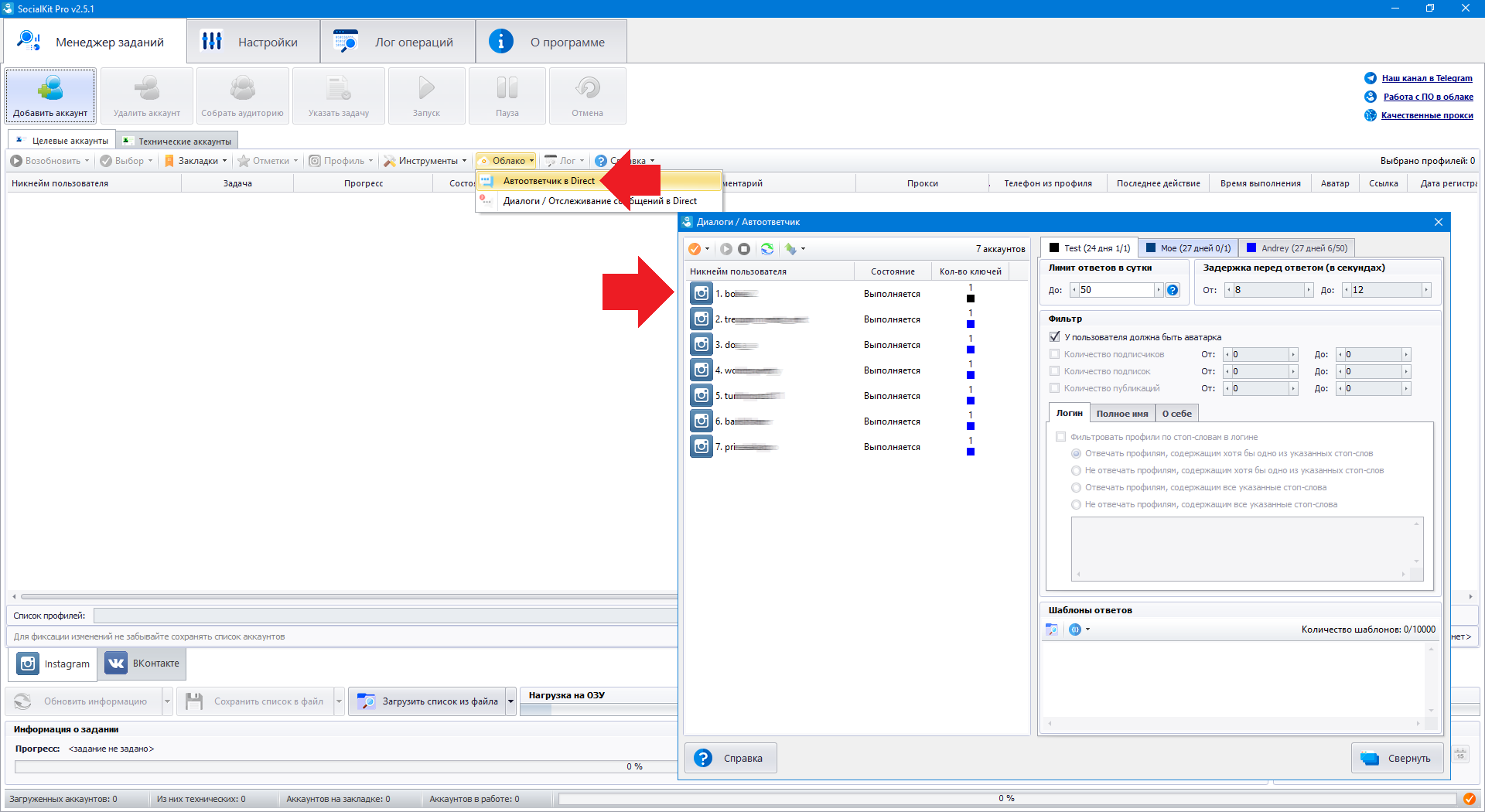The width and height of the screenshot is (1485, 812).
Task: Click stop icon in Автоответчик toolbar
Action: tap(744, 249)
